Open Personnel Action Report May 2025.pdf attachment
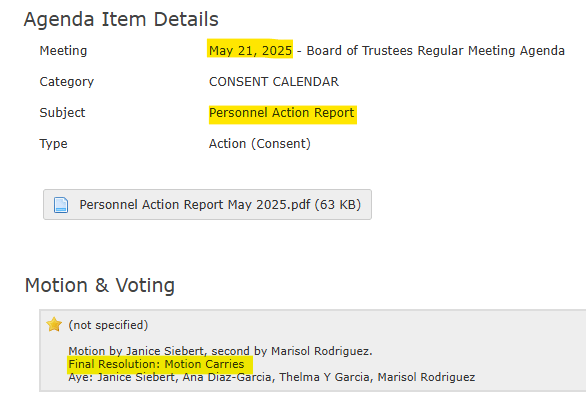The image size is (586, 403). point(207,204)
